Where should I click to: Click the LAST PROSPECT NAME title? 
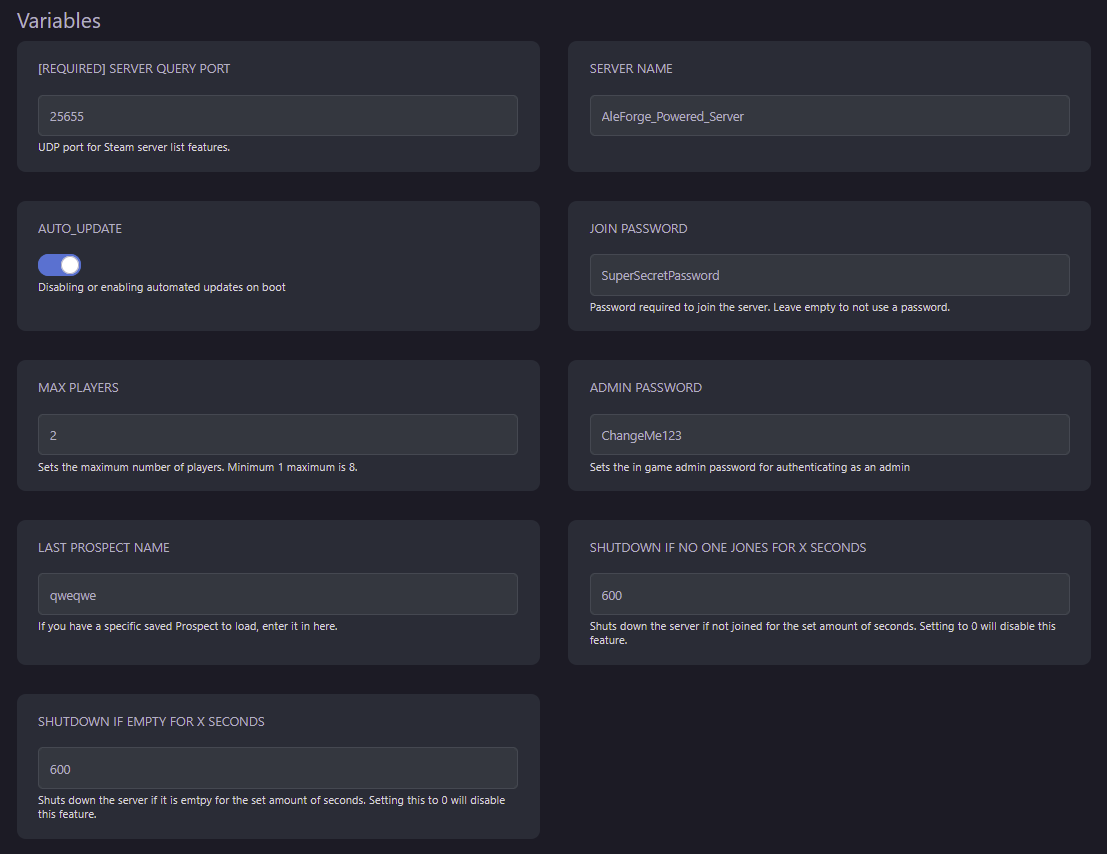104,548
